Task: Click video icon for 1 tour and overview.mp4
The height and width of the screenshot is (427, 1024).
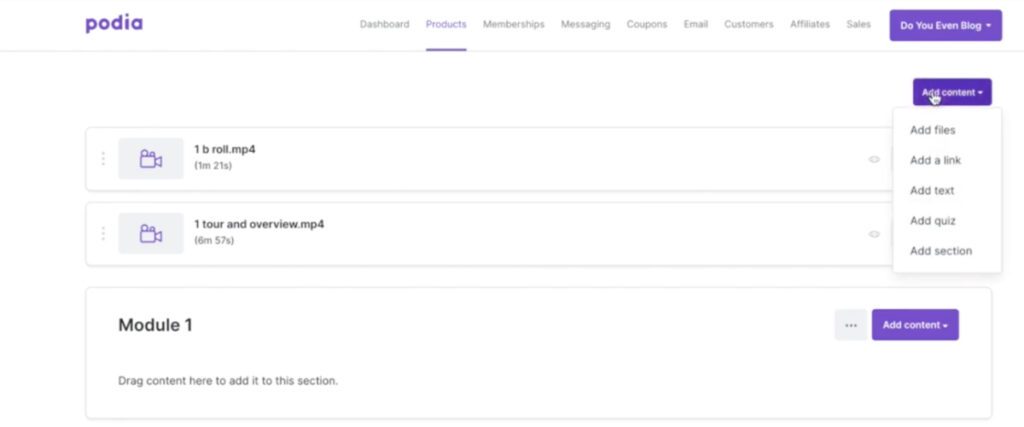Action: tap(151, 234)
